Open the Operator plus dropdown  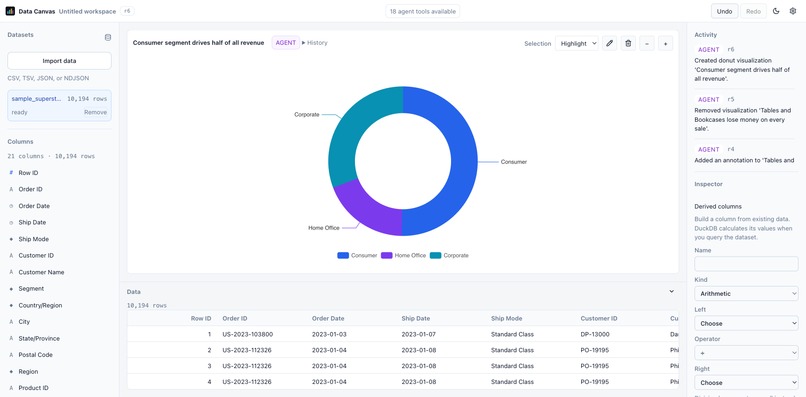pyautogui.click(x=746, y=353)
